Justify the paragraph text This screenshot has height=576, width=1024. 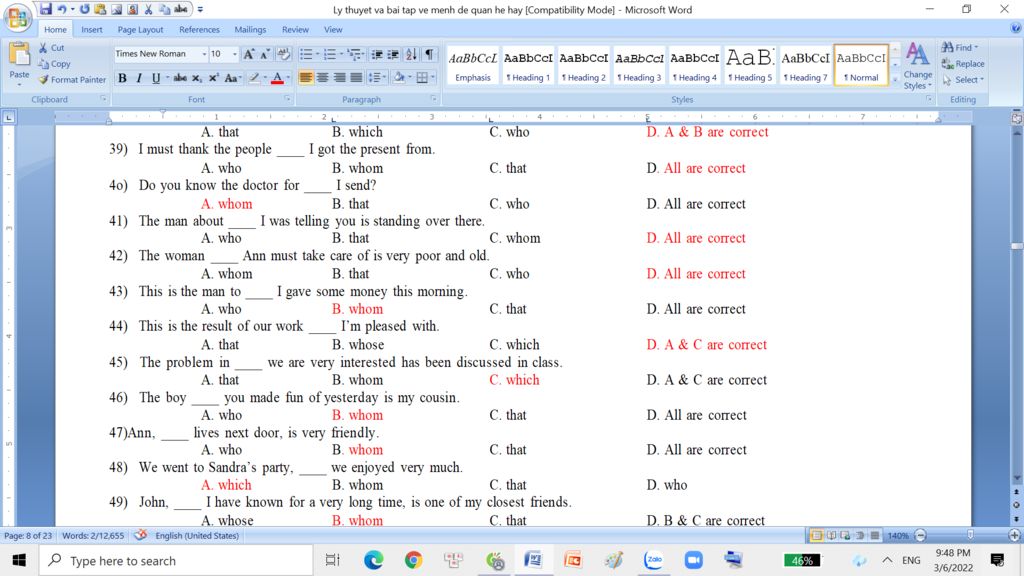point(356,78)
